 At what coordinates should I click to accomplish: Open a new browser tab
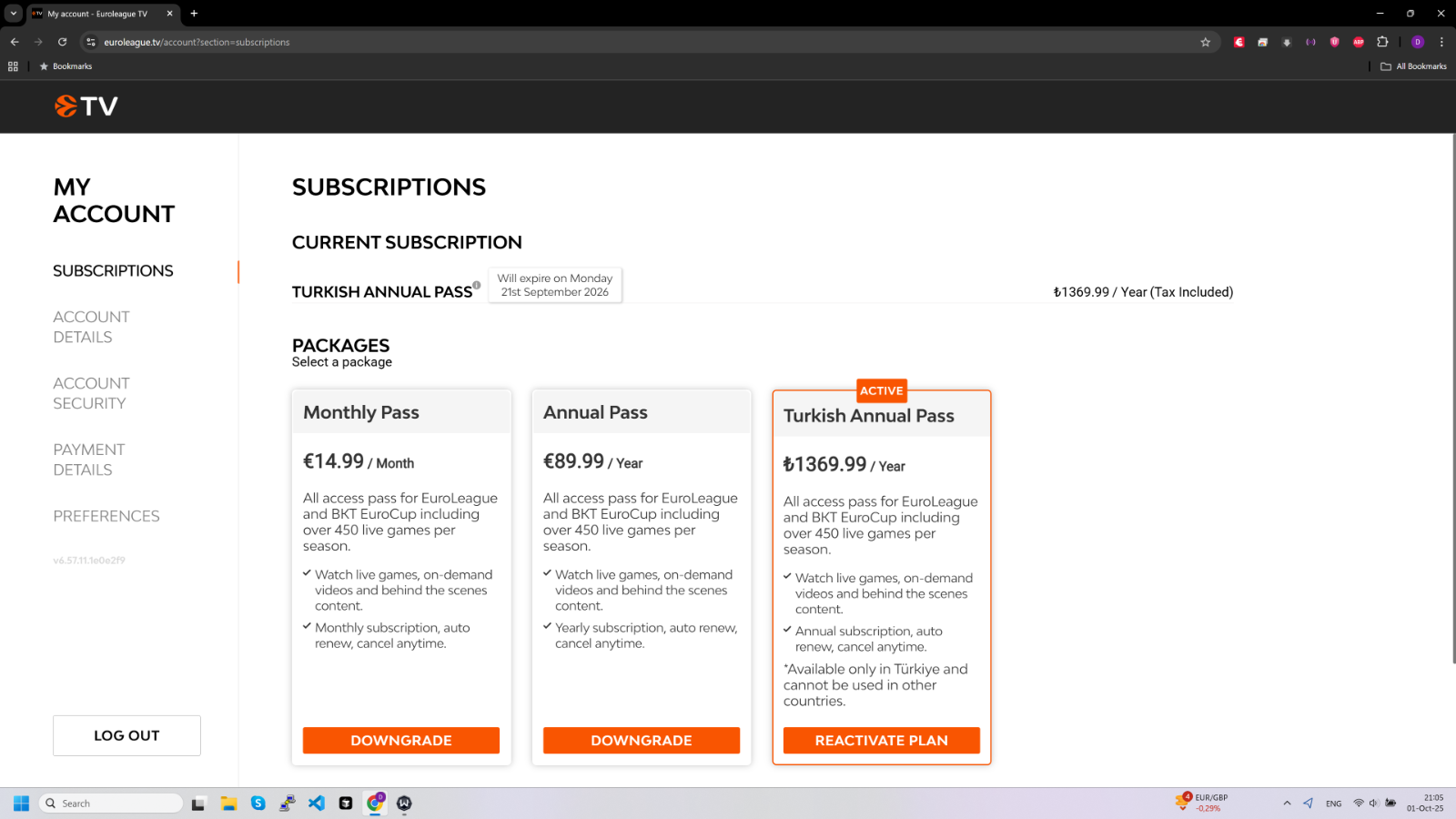[x=194, y=14]
